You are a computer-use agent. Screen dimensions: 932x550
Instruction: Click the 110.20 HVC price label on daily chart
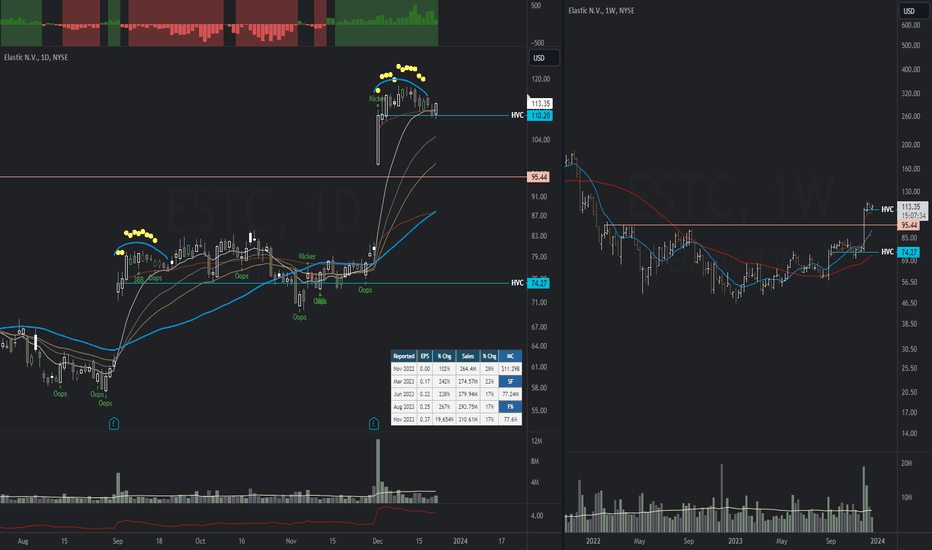click(x=540, y=115)
